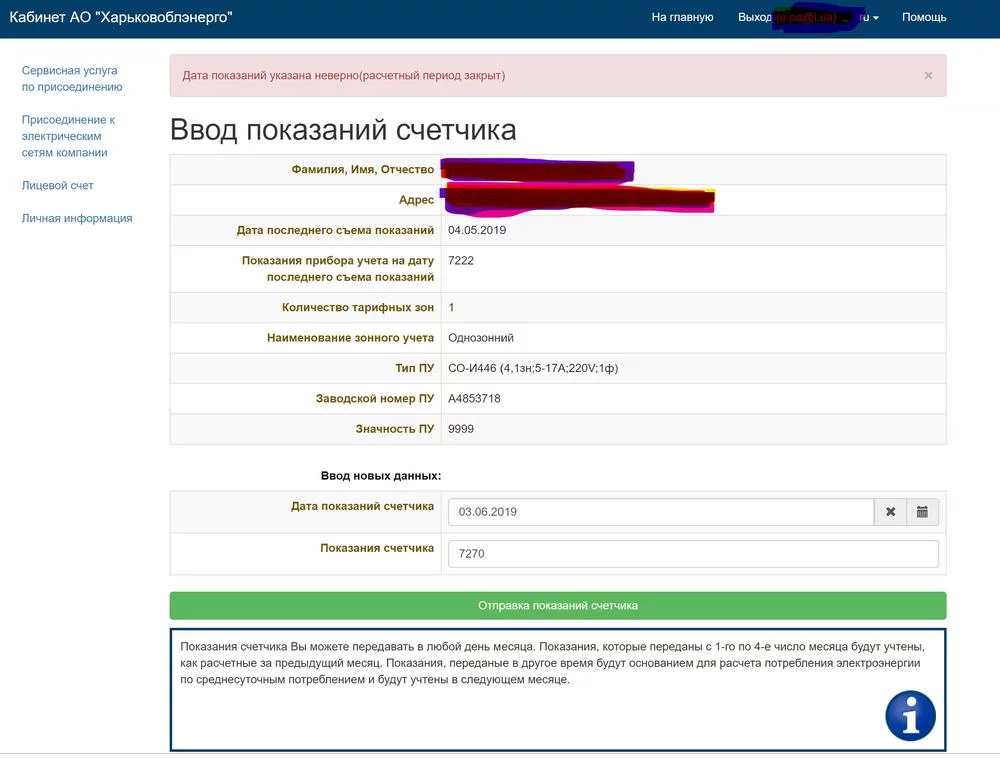This screenshot has width=1000, height=758.
Task: Open the user account dropdown caret
Action: point(876,18)
